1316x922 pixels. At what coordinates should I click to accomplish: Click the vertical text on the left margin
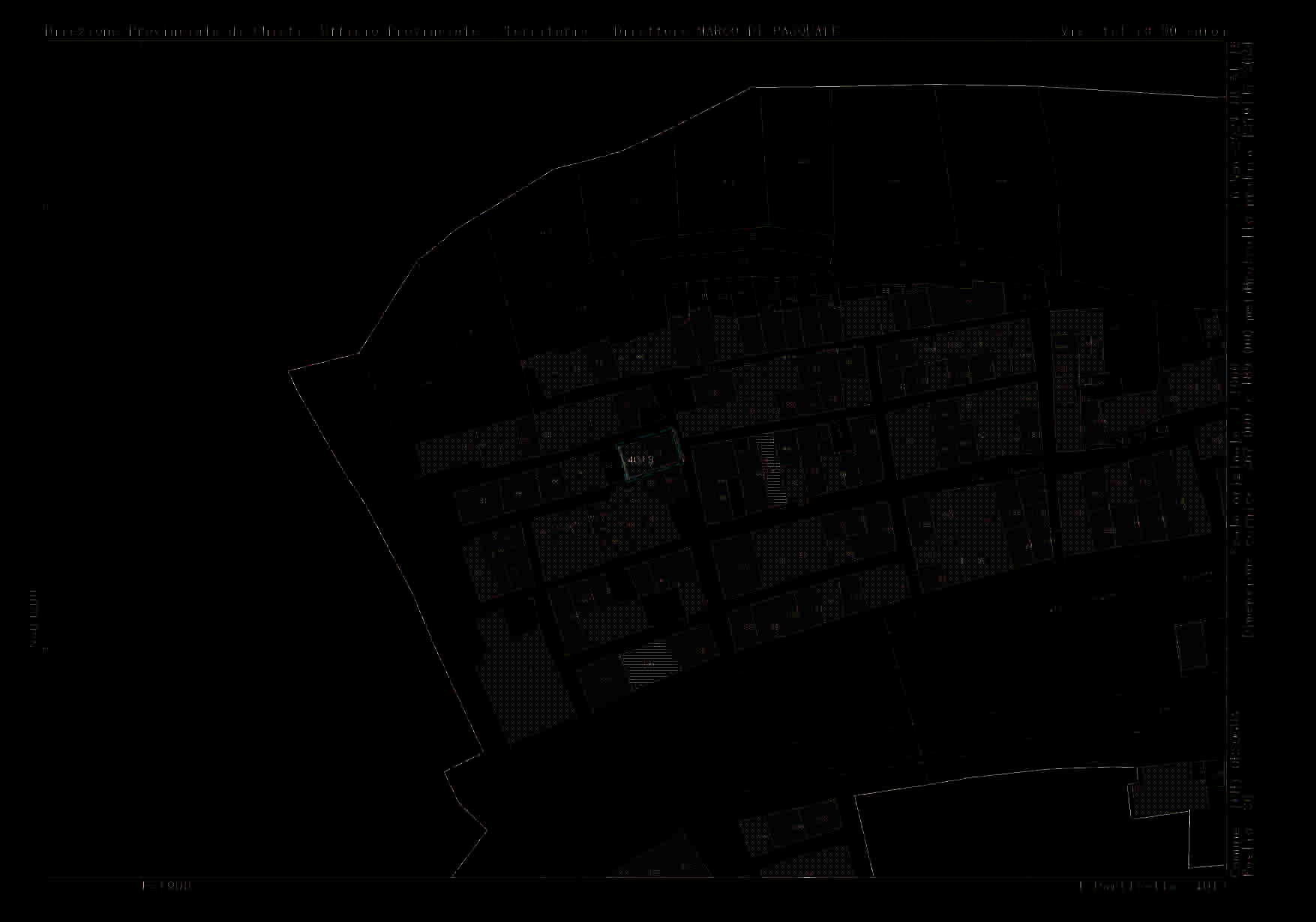coord(33,618)
